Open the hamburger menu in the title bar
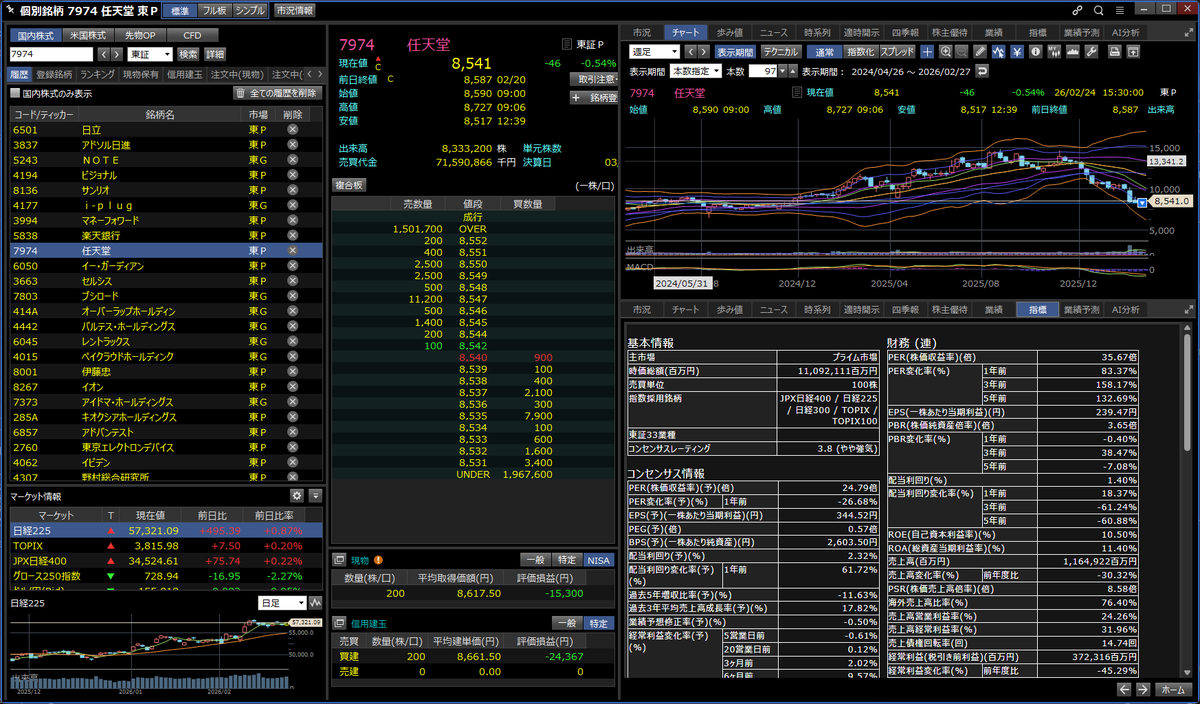This screenshot has height=704, width=1200. (x=1118, y=10)
